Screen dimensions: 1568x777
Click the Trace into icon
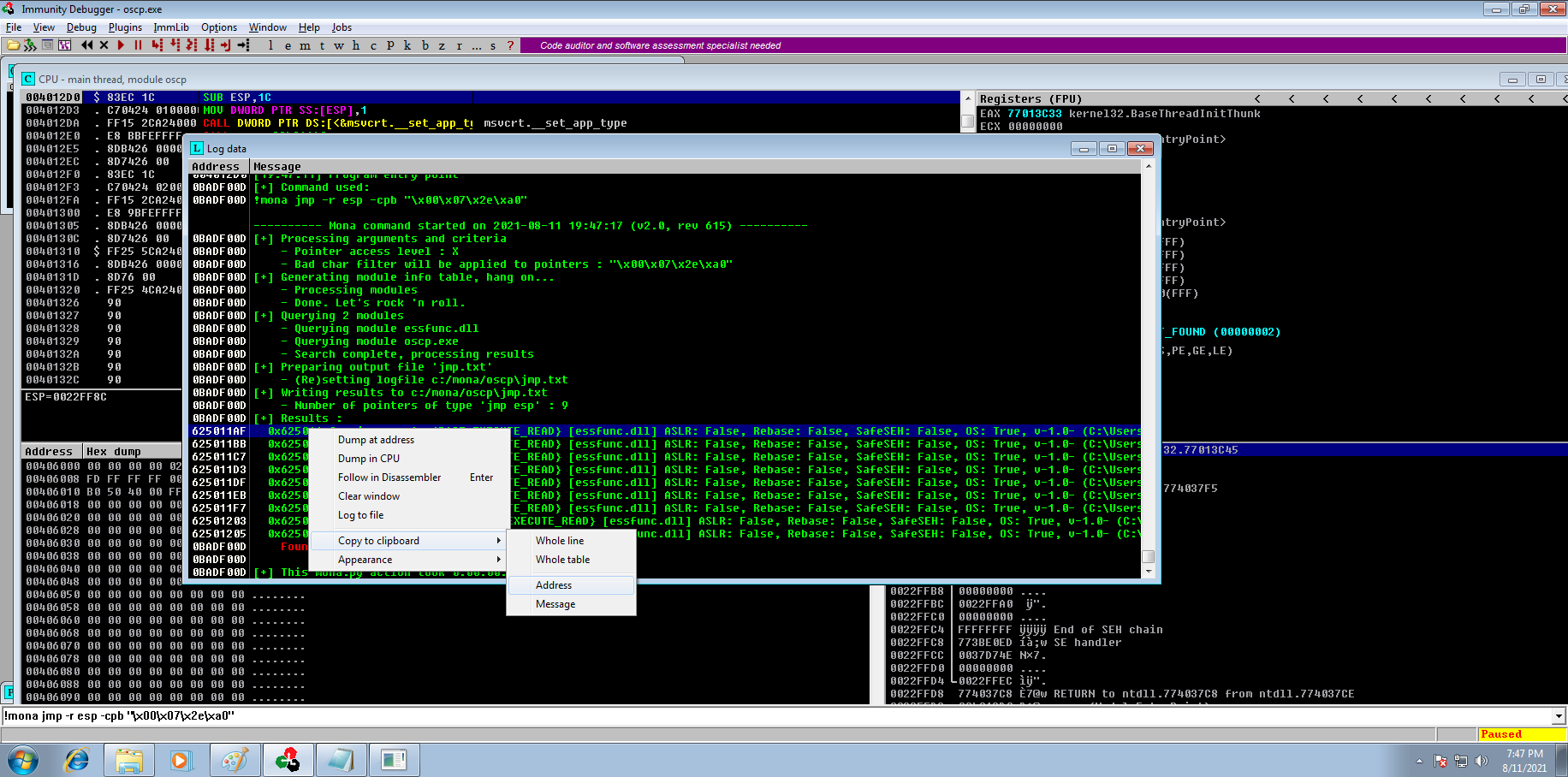point(192,45)
